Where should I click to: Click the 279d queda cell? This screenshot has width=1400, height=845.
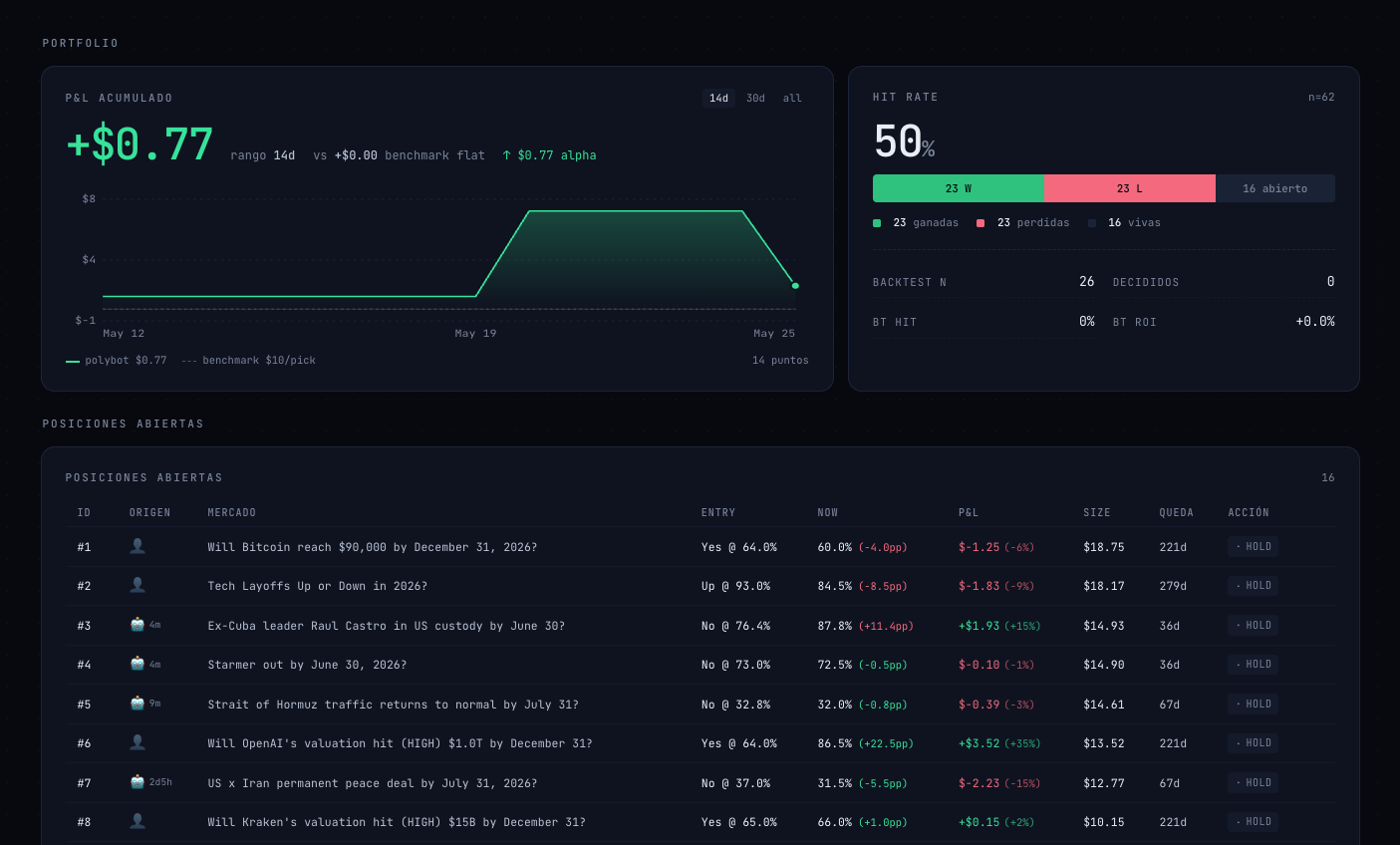click(1173, 586)
